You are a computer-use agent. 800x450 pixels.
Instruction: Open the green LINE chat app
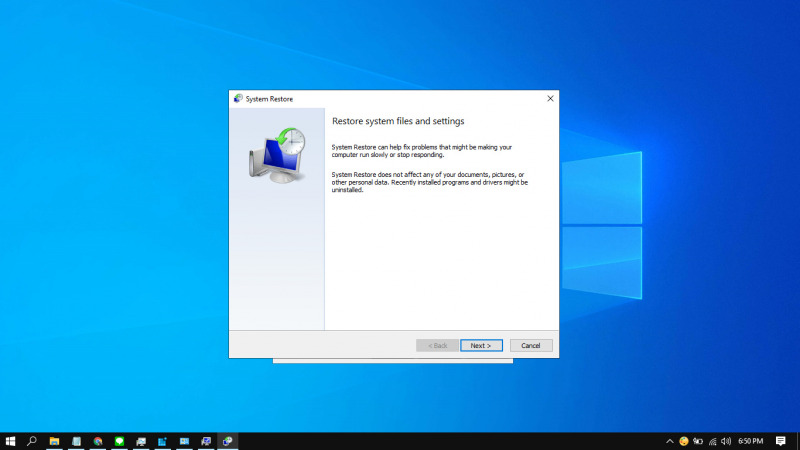point(119,441)
